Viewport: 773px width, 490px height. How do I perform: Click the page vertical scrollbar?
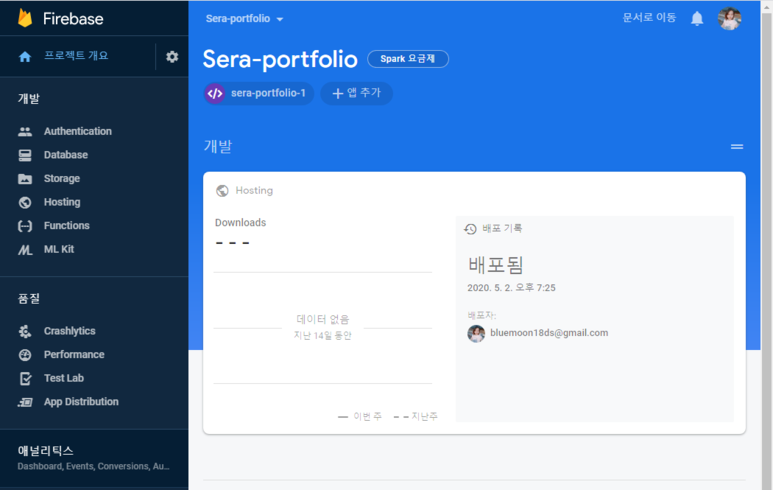pos(767,245)
